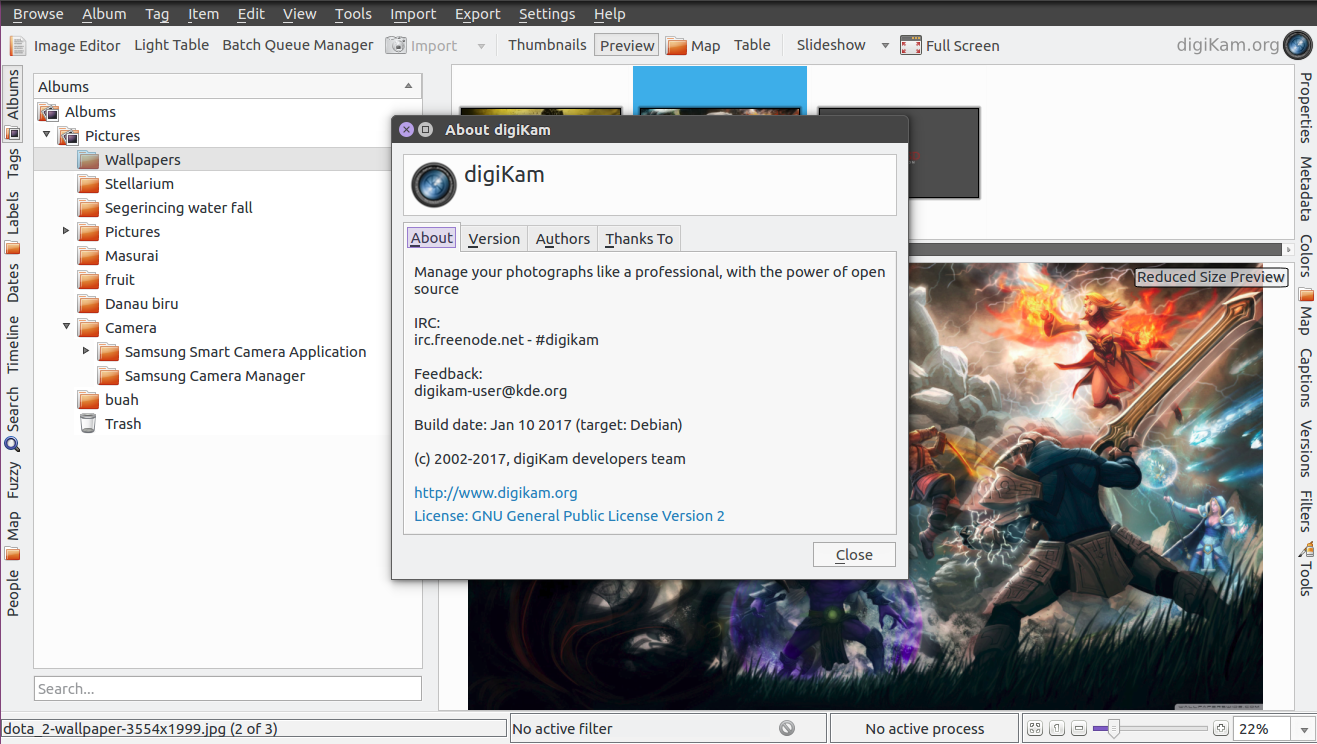
Task: Open the Album menu
Action: point(104,14)
